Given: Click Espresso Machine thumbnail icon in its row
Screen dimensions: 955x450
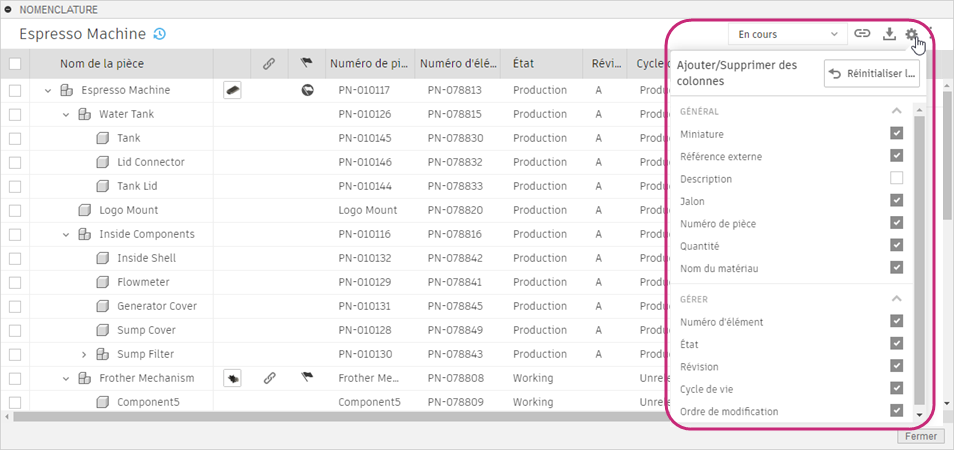Looking at the screenshot, I should (233, 90).
